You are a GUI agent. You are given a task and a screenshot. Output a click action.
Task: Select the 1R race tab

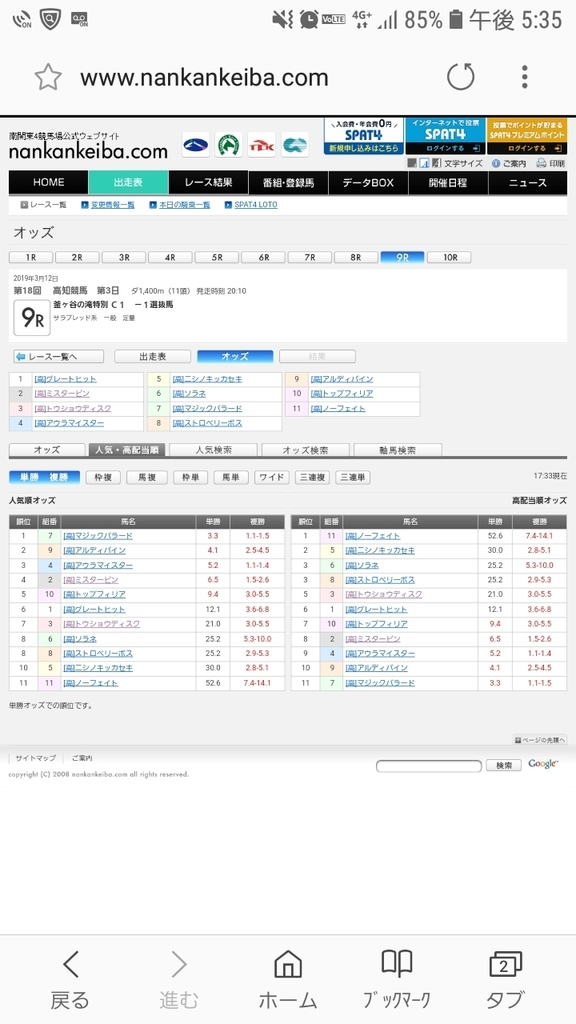[x=31, y=257]
